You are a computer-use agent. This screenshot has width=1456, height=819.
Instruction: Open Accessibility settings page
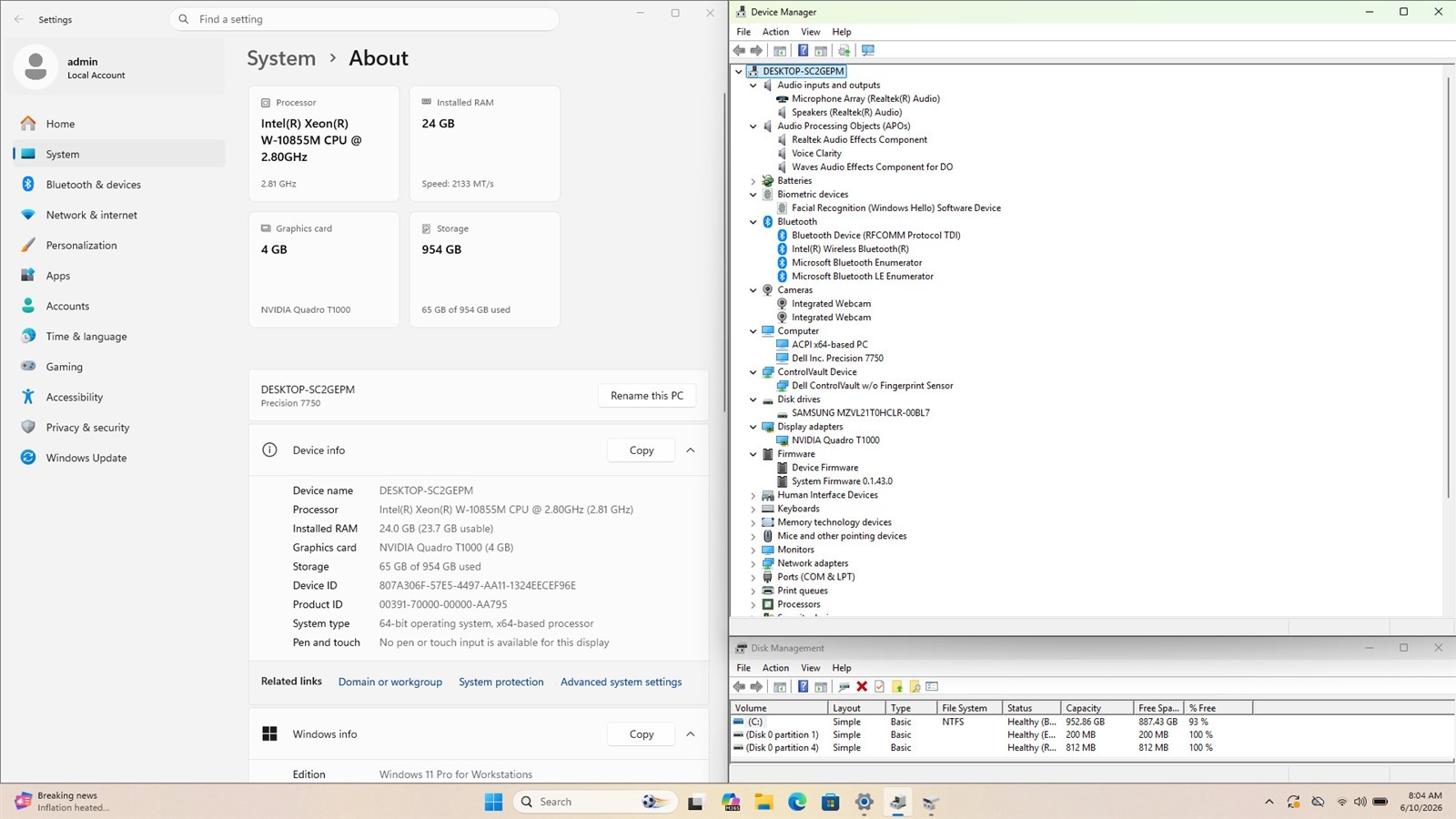pos(119,397)
